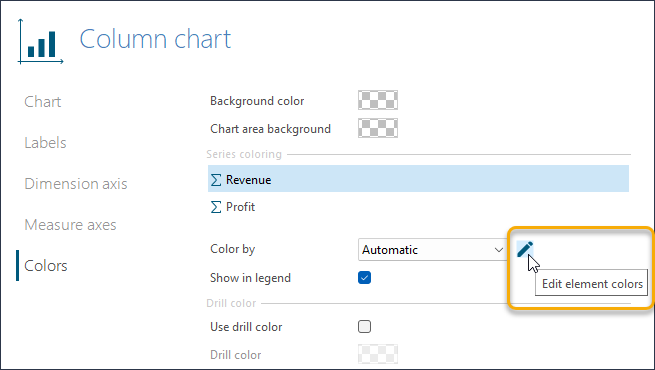
Task: Click the pencil Edit element colors icon
Action: [x=525, y=249]
